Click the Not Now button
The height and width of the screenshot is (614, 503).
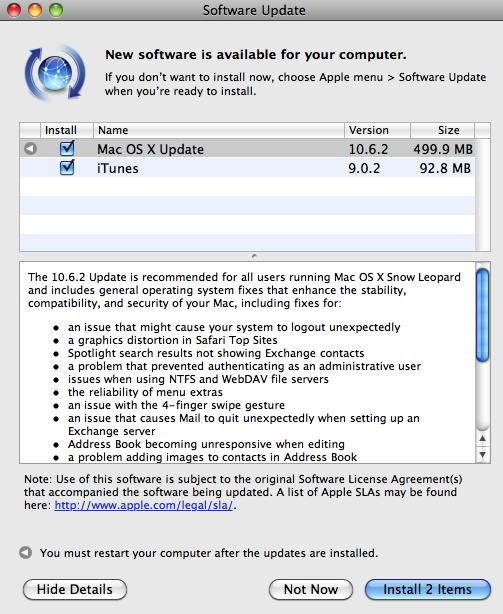[x=311, y=589]
